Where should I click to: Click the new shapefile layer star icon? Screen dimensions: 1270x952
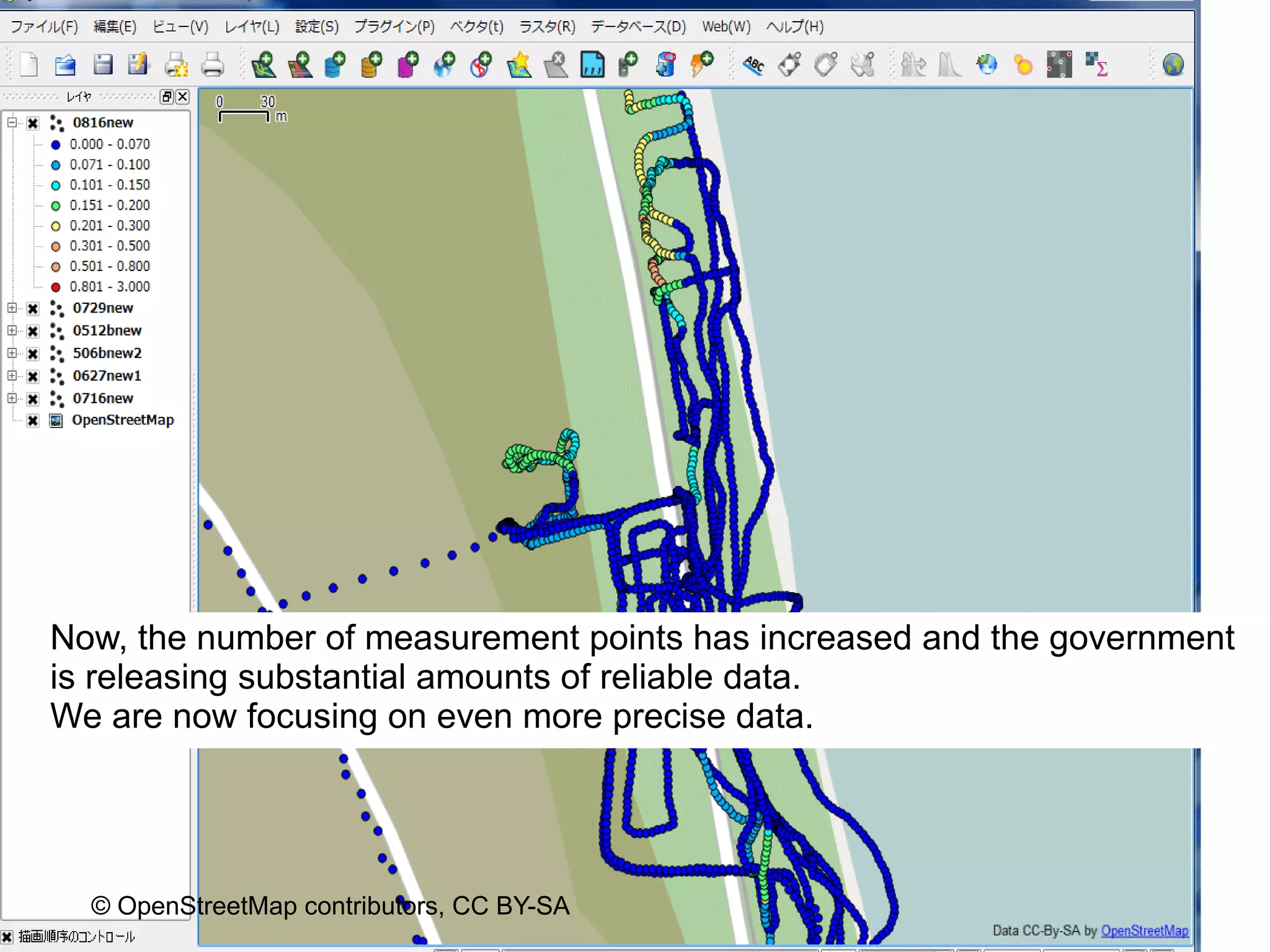point(519,65)
